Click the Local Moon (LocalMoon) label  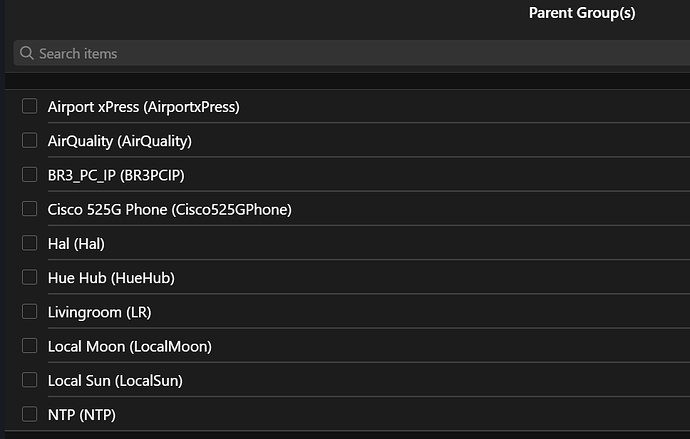(x=129, y=347)
